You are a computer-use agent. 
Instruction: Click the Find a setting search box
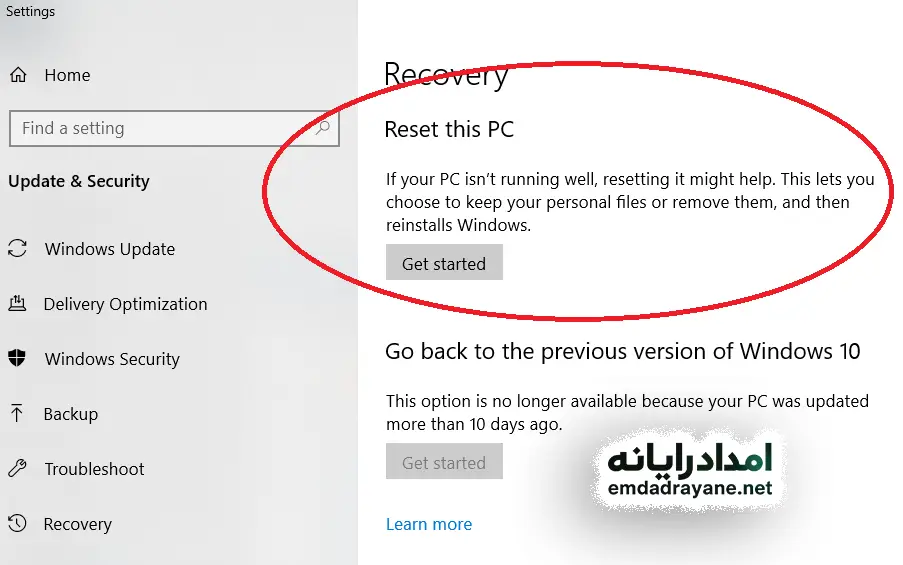(160, 128)
